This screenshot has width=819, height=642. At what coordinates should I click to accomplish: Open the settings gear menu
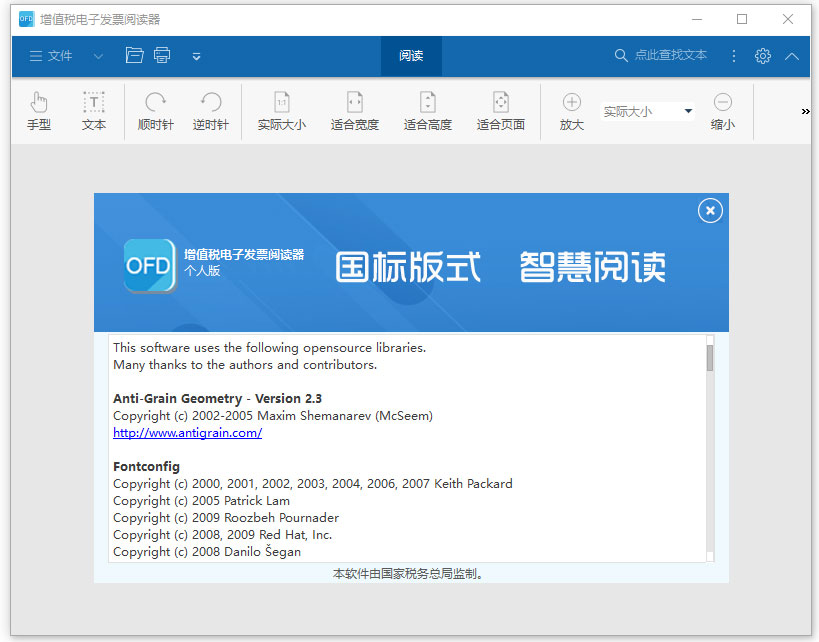(x=763, y=55)
